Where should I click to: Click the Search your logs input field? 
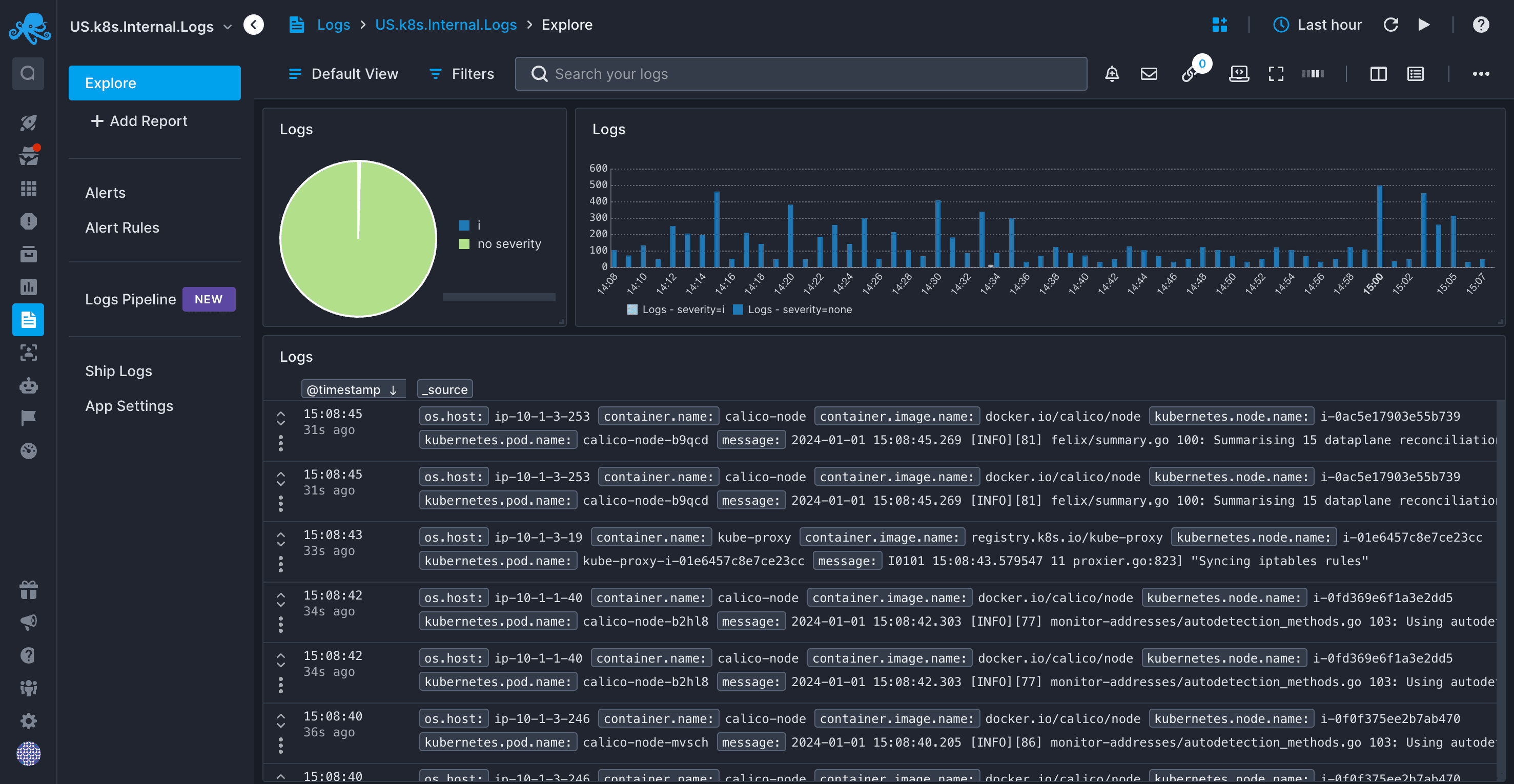800,73
